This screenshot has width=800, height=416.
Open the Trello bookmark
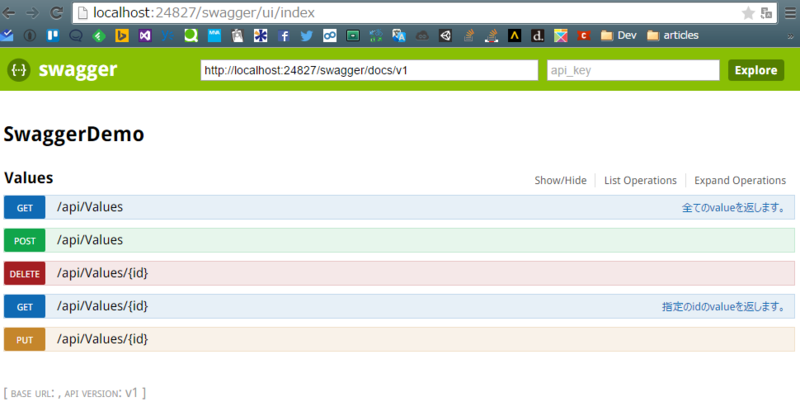53,35
